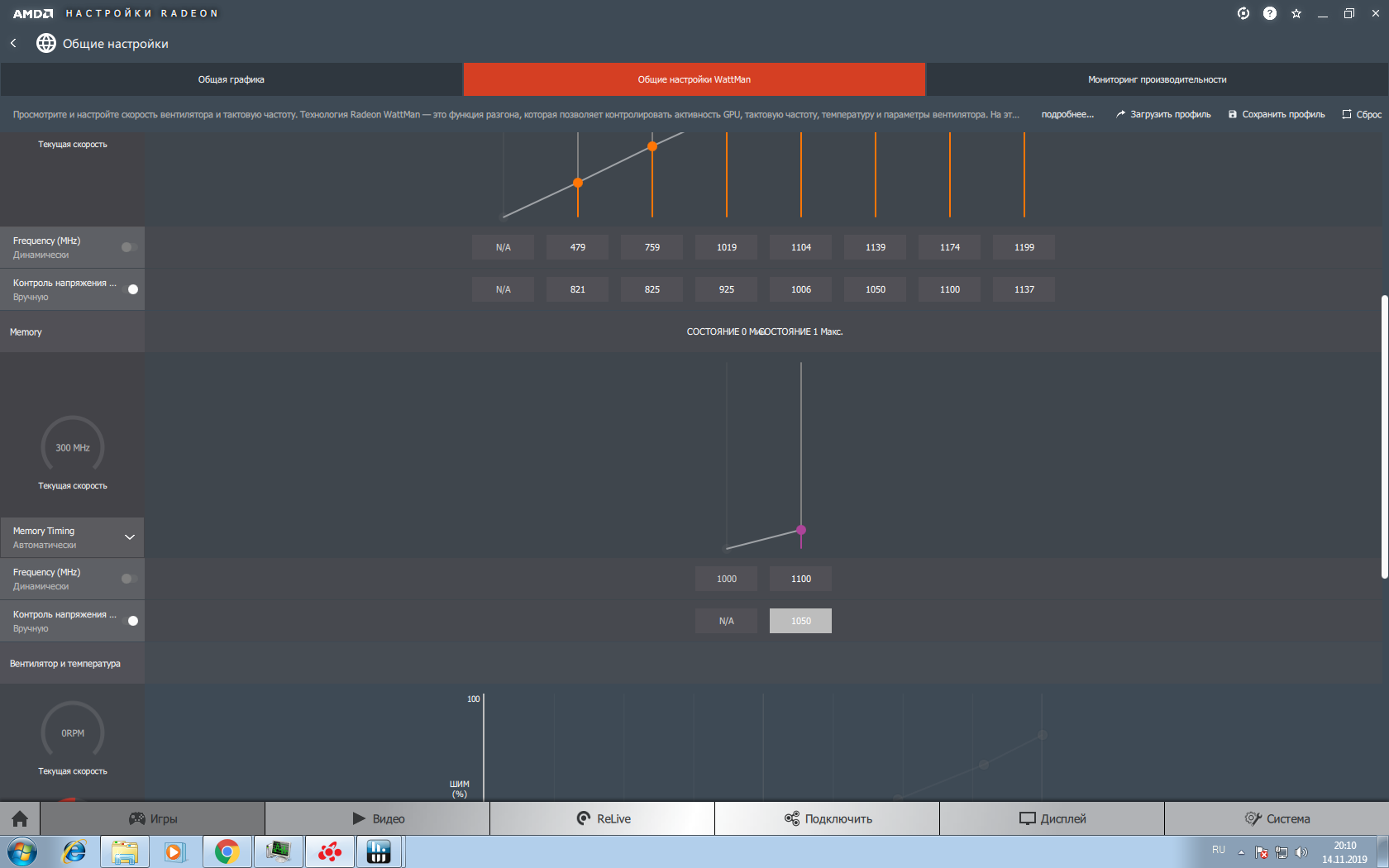This screenshot has width=1389, height=868.
Task: Open the help question mark icon
Action: [1270, 13]
